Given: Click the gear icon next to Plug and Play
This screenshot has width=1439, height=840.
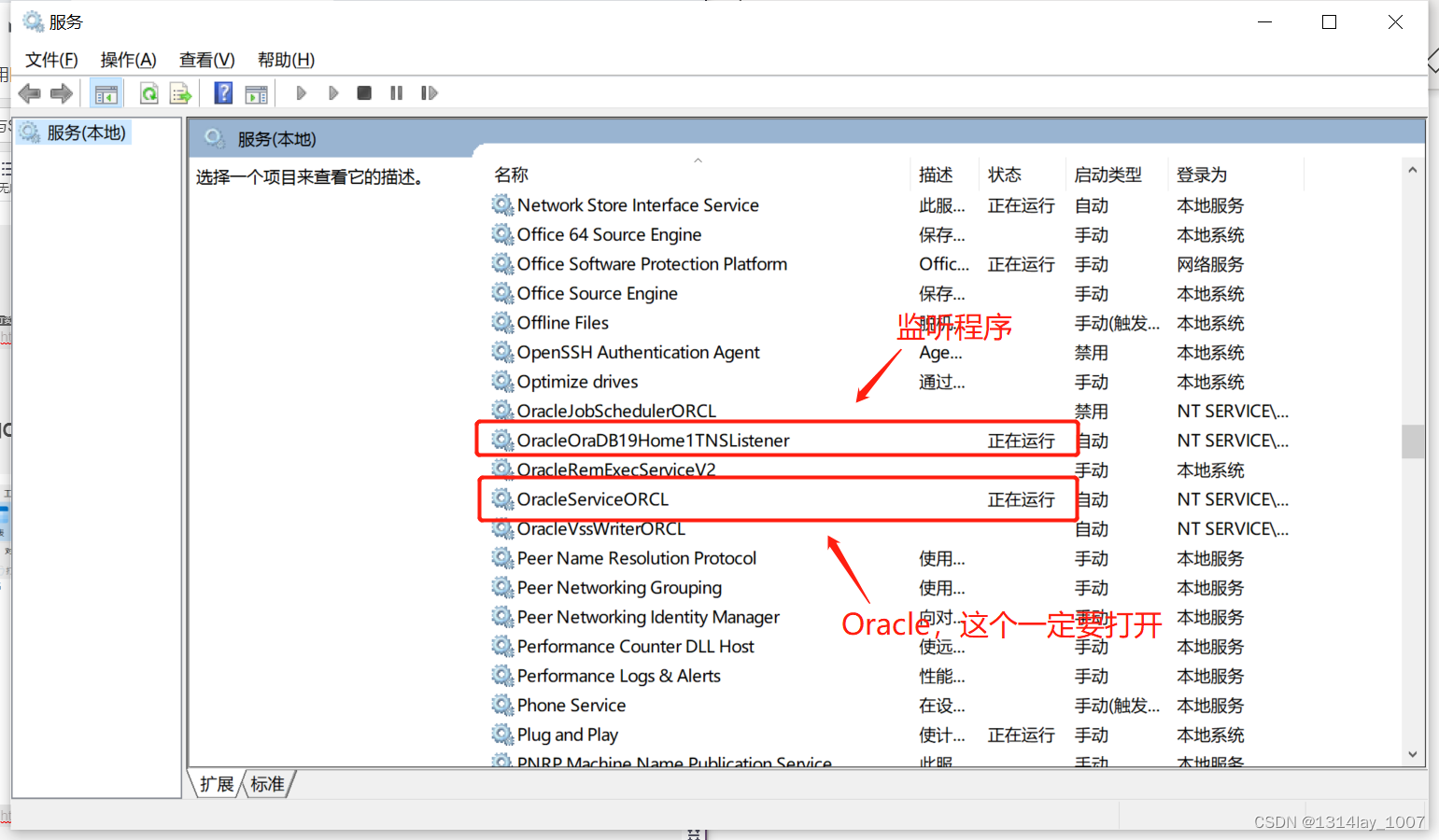Looking at the screenshot, I should (503, 734).
